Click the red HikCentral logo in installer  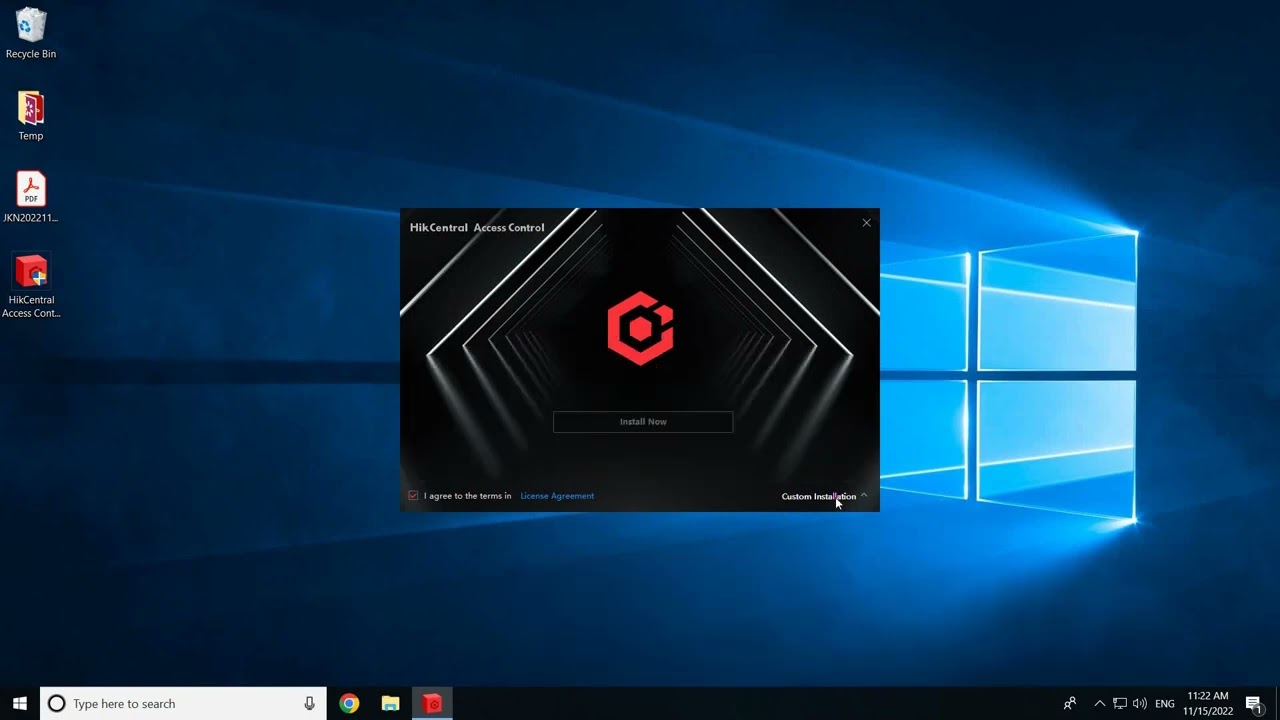(x=640, y=328)
